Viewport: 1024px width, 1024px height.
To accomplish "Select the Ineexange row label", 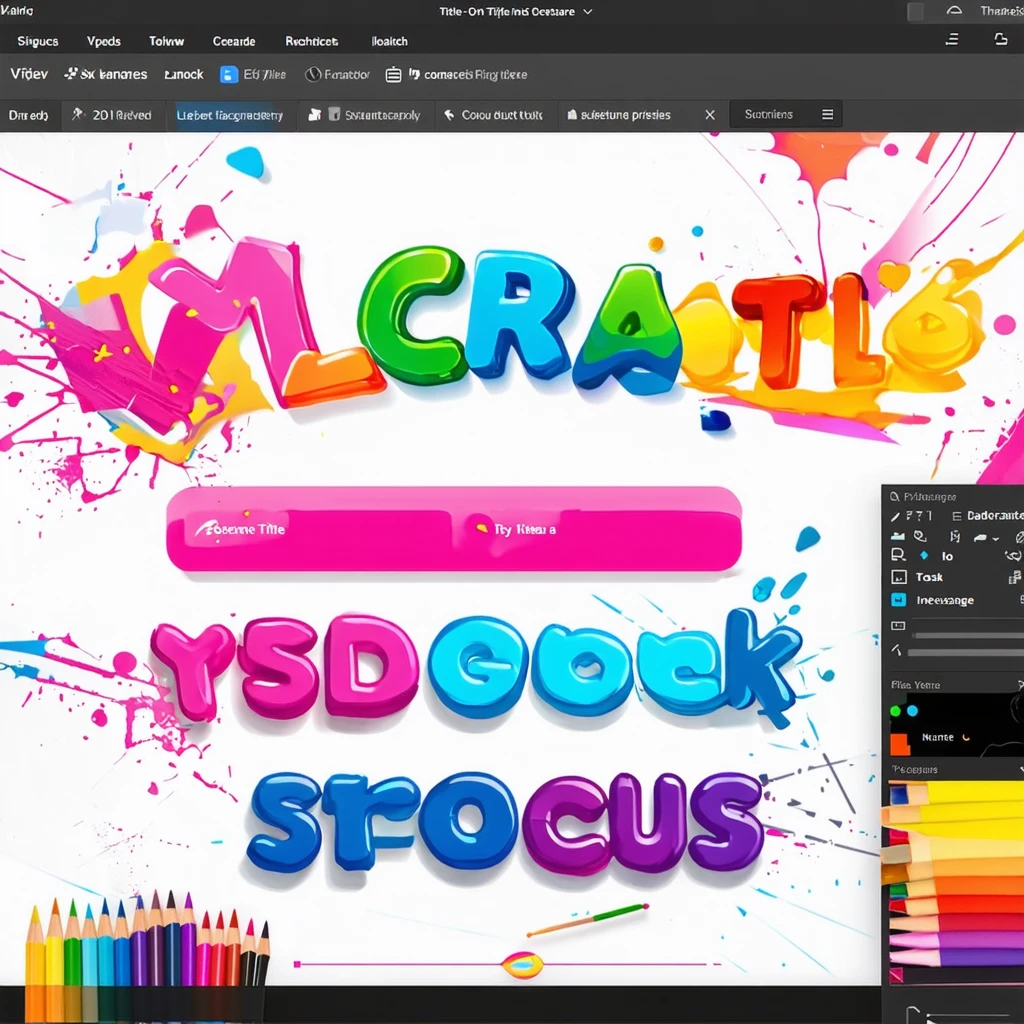I will 945,600.
